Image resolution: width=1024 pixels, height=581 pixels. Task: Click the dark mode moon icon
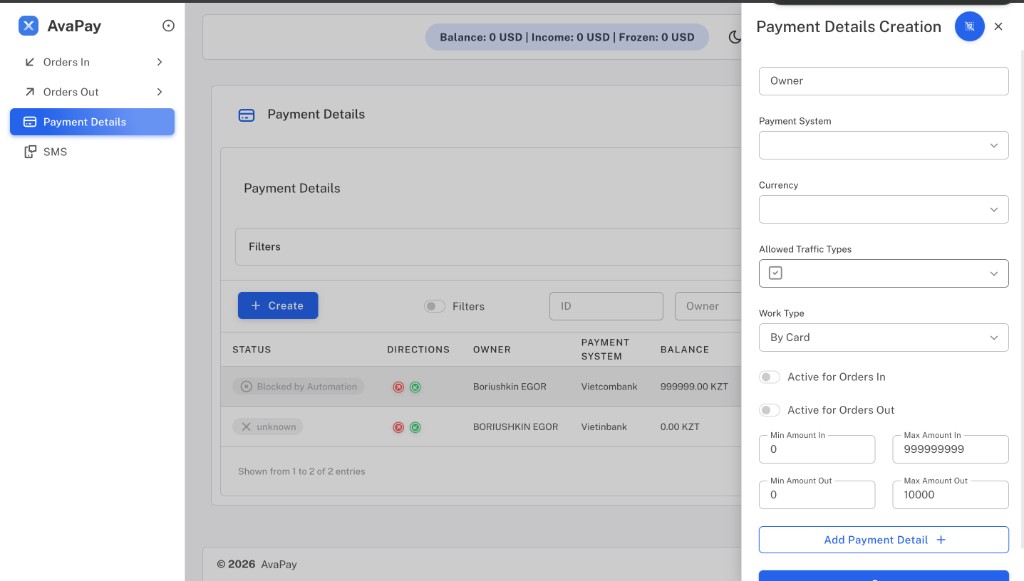point(734,37)
